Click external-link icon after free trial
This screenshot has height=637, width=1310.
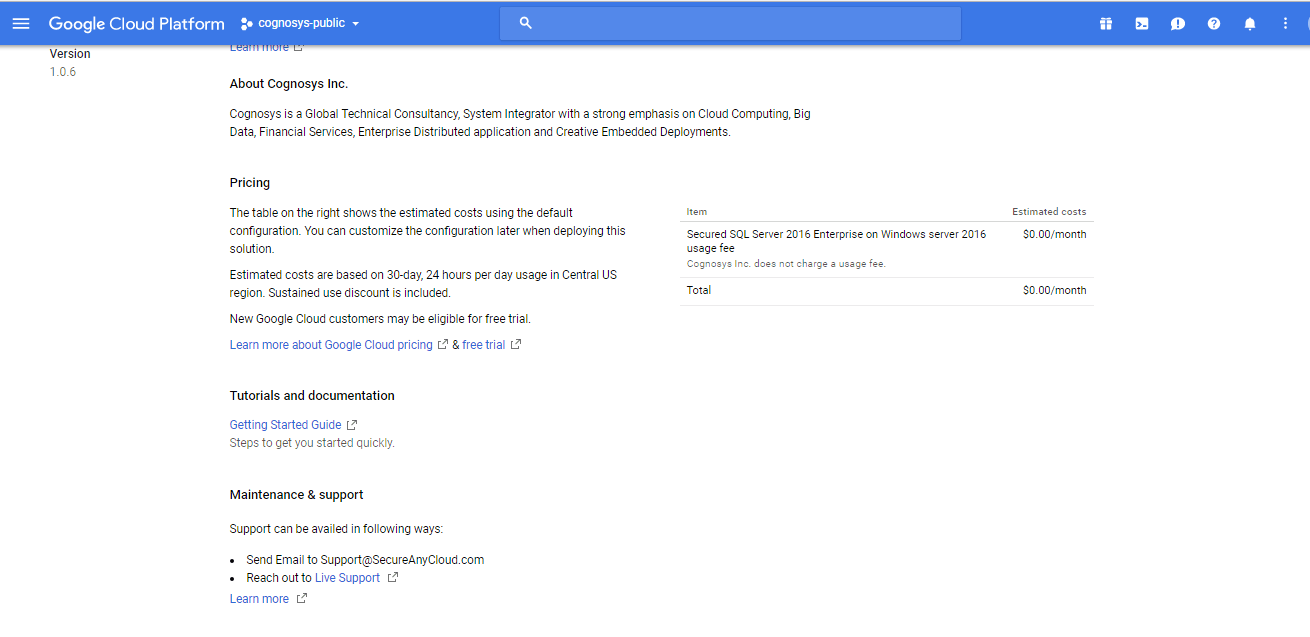pyautogui.click(x=516, y=345)
